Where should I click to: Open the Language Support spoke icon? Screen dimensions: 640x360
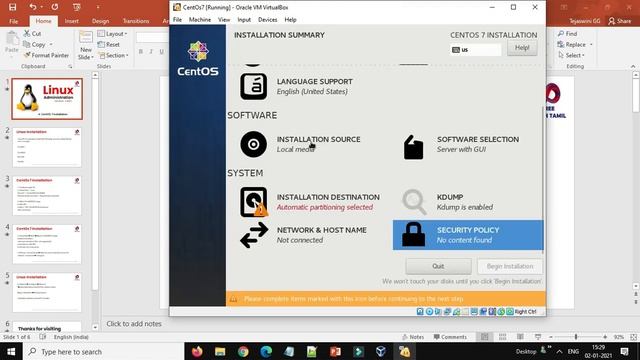click(x=253, y=87)
